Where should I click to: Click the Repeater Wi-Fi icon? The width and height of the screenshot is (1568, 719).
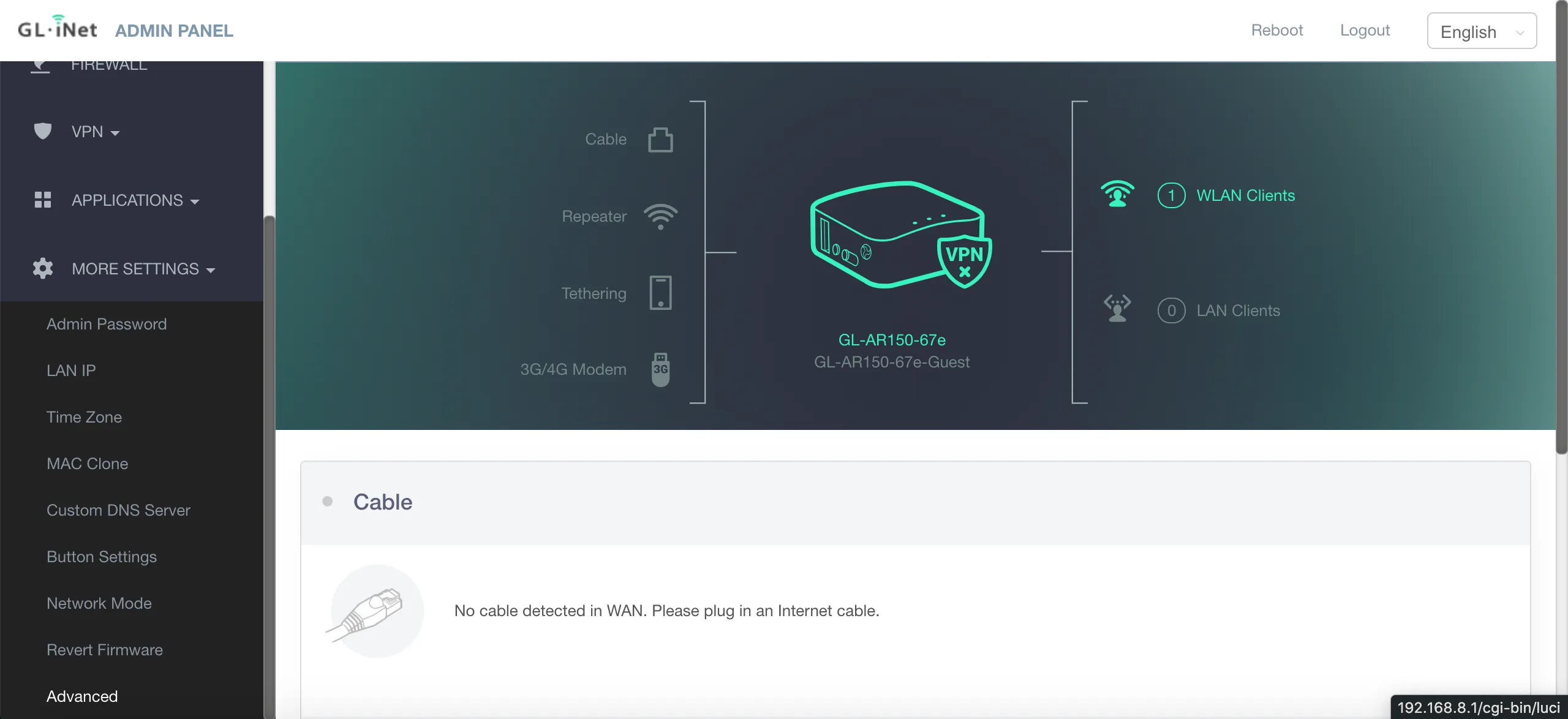pyautogui.click(x=660, y=217)
